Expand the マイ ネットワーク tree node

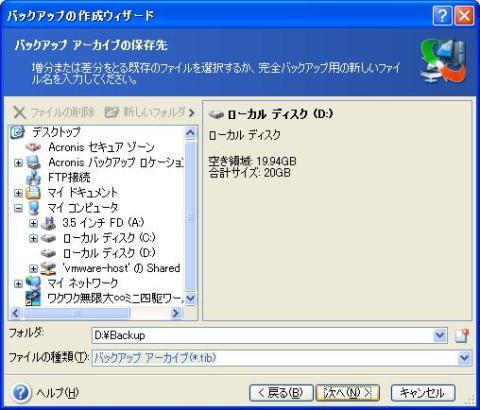tap(18, 284)
